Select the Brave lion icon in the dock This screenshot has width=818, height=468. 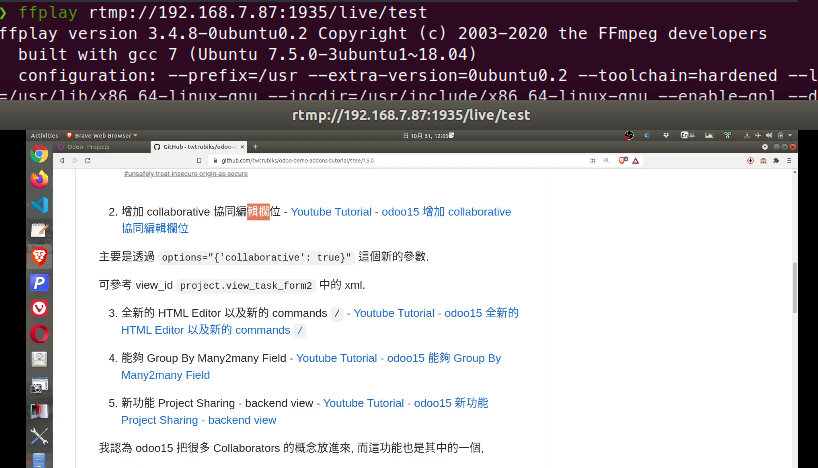click(x=39, y=256)
